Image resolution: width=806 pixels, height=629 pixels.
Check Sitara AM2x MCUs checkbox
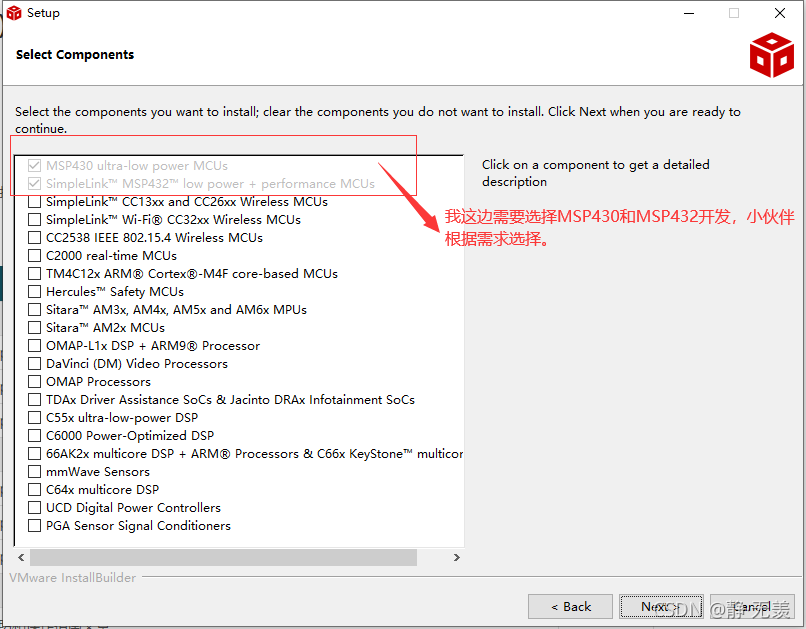[34, 327]
